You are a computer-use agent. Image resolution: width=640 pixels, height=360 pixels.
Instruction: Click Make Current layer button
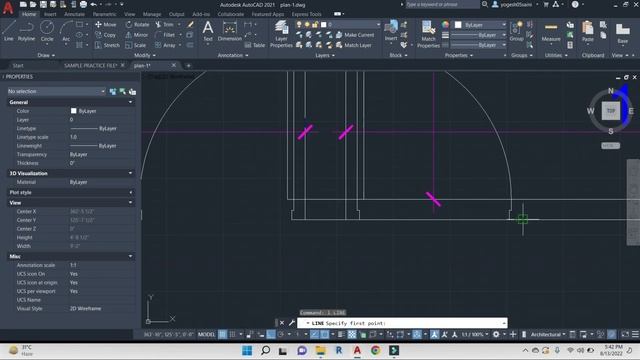point(354,35)
